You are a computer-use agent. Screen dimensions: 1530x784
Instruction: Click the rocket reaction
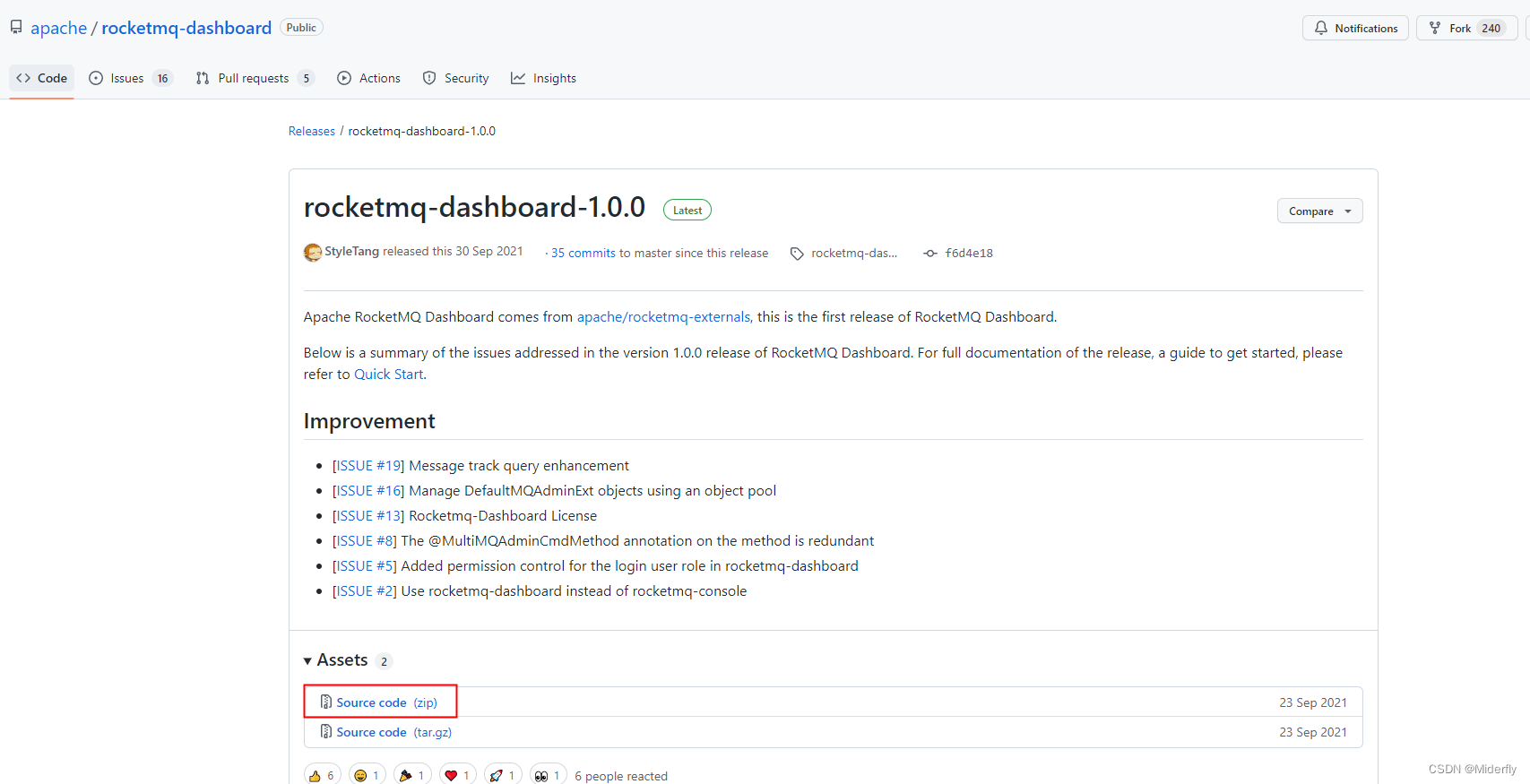click(x=503, y=775)
